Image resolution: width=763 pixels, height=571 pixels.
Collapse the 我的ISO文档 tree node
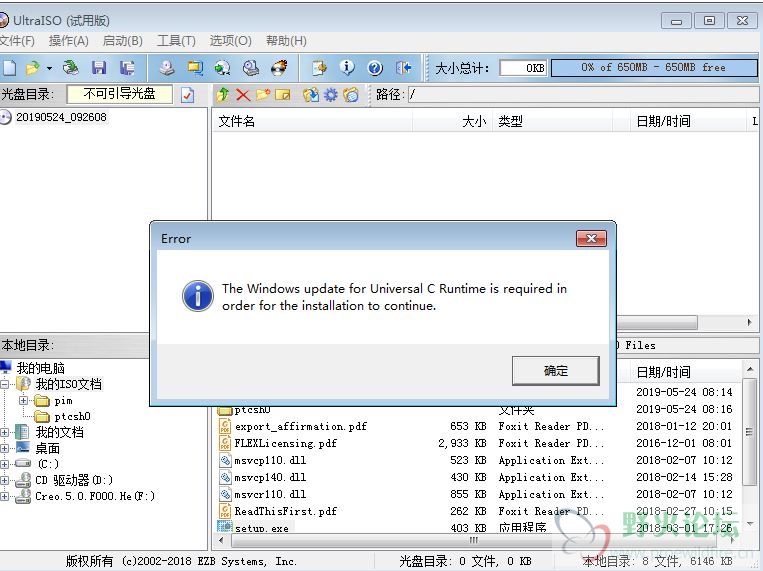(4, 385)
